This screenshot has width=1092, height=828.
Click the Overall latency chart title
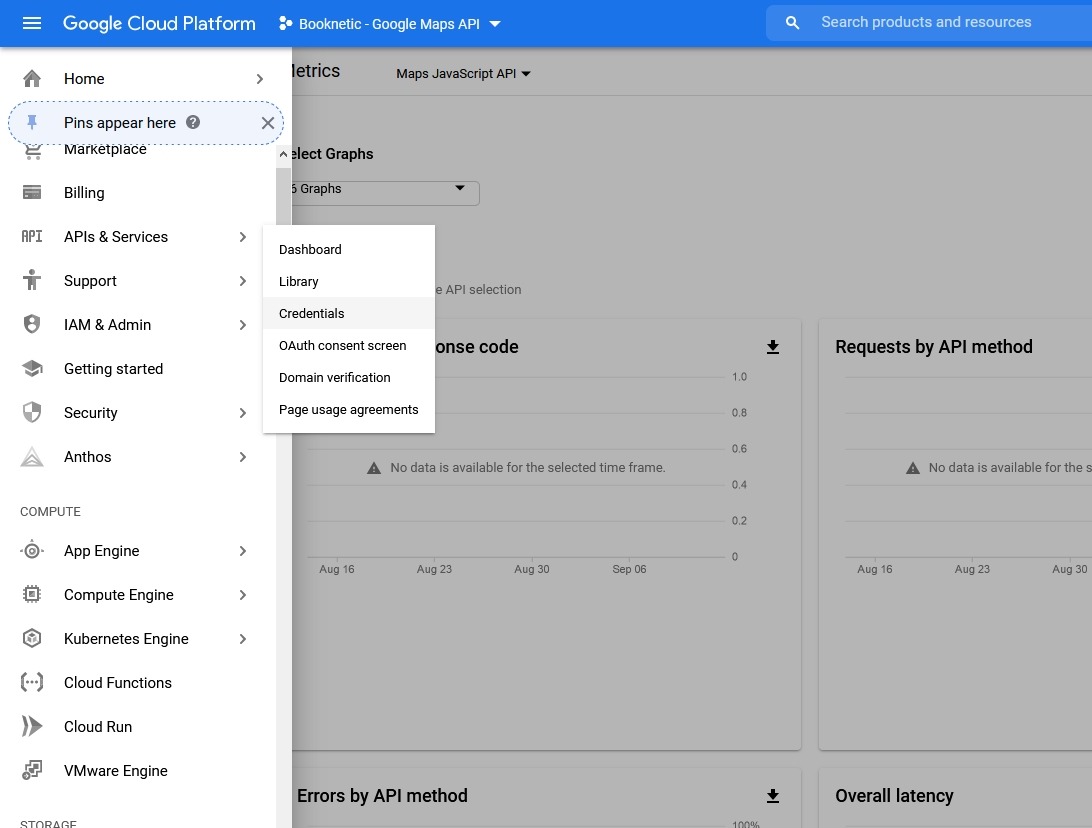coord(894,795)
